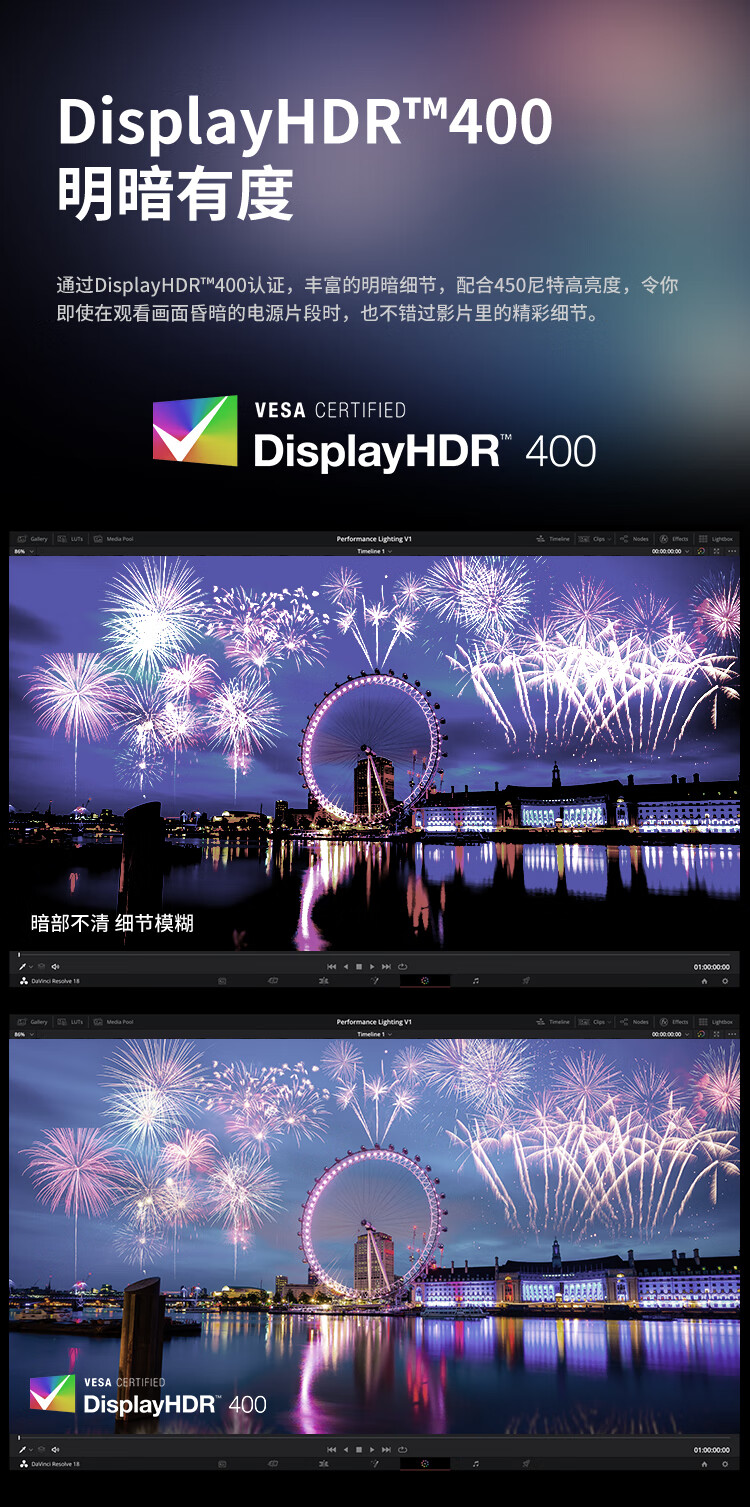The image size is (750, 1507).
Task: Toggle loop playback in lower HDR Resolve window
Action: [402, 1450]
